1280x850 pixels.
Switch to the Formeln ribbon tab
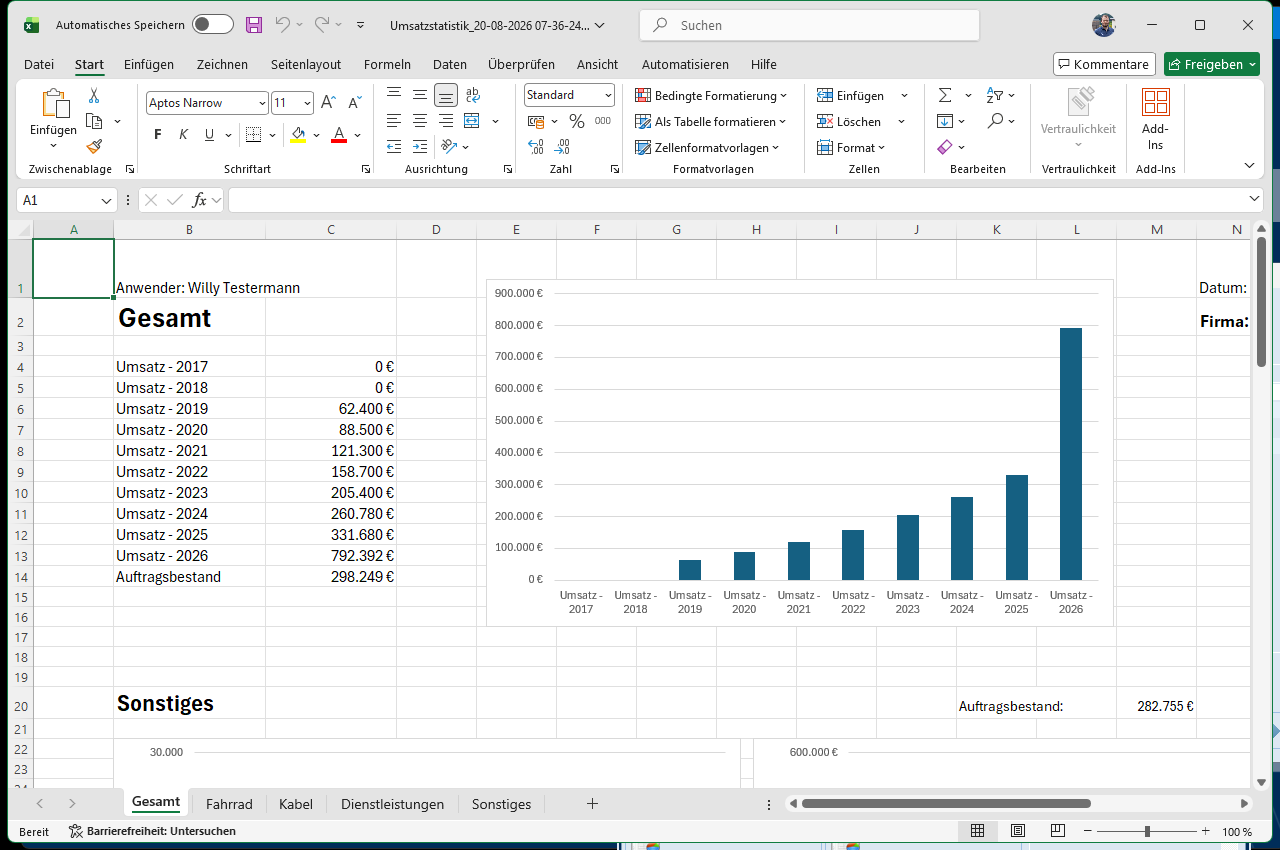point(387,64)
